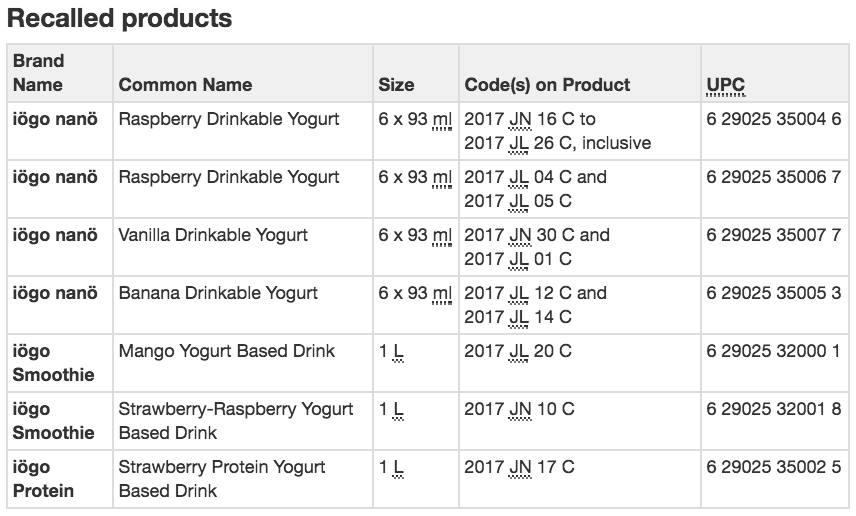Click the Vanilla Drinkable Yogurt cell
Image resolution: width=856 pixels, height=516 pixels.
point(213,235)
